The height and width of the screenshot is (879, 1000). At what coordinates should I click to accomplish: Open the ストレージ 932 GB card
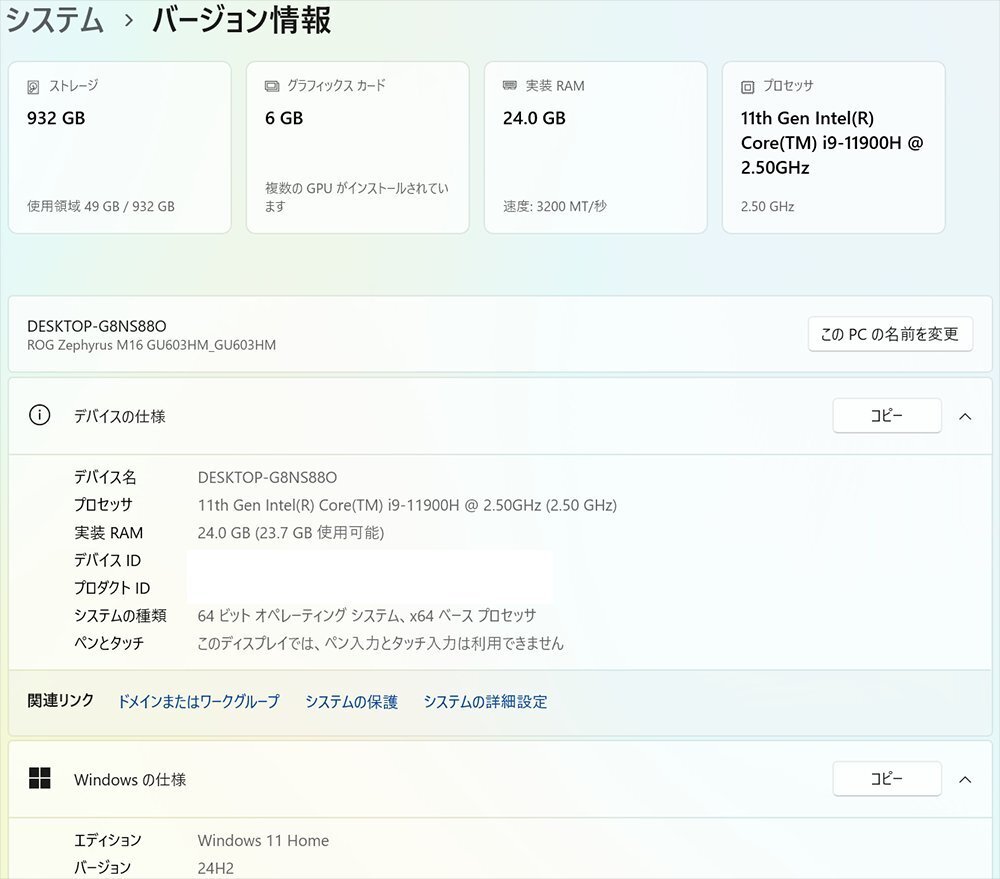tap(119, 148)
